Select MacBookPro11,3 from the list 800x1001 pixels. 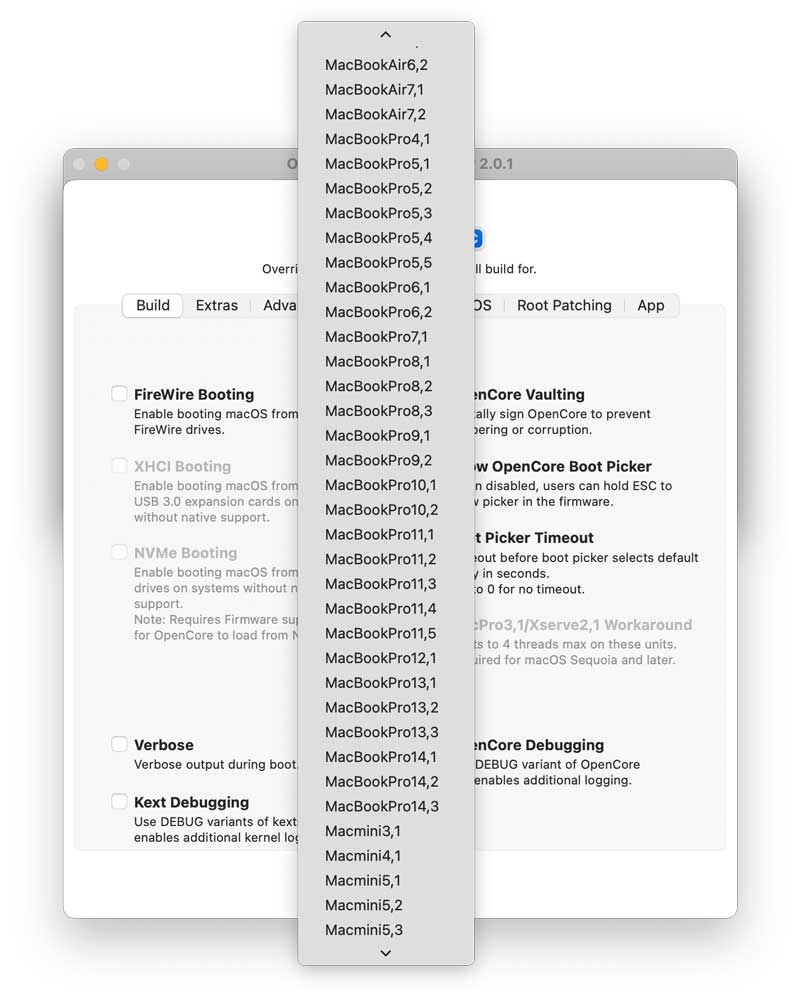tap(386, 585)
